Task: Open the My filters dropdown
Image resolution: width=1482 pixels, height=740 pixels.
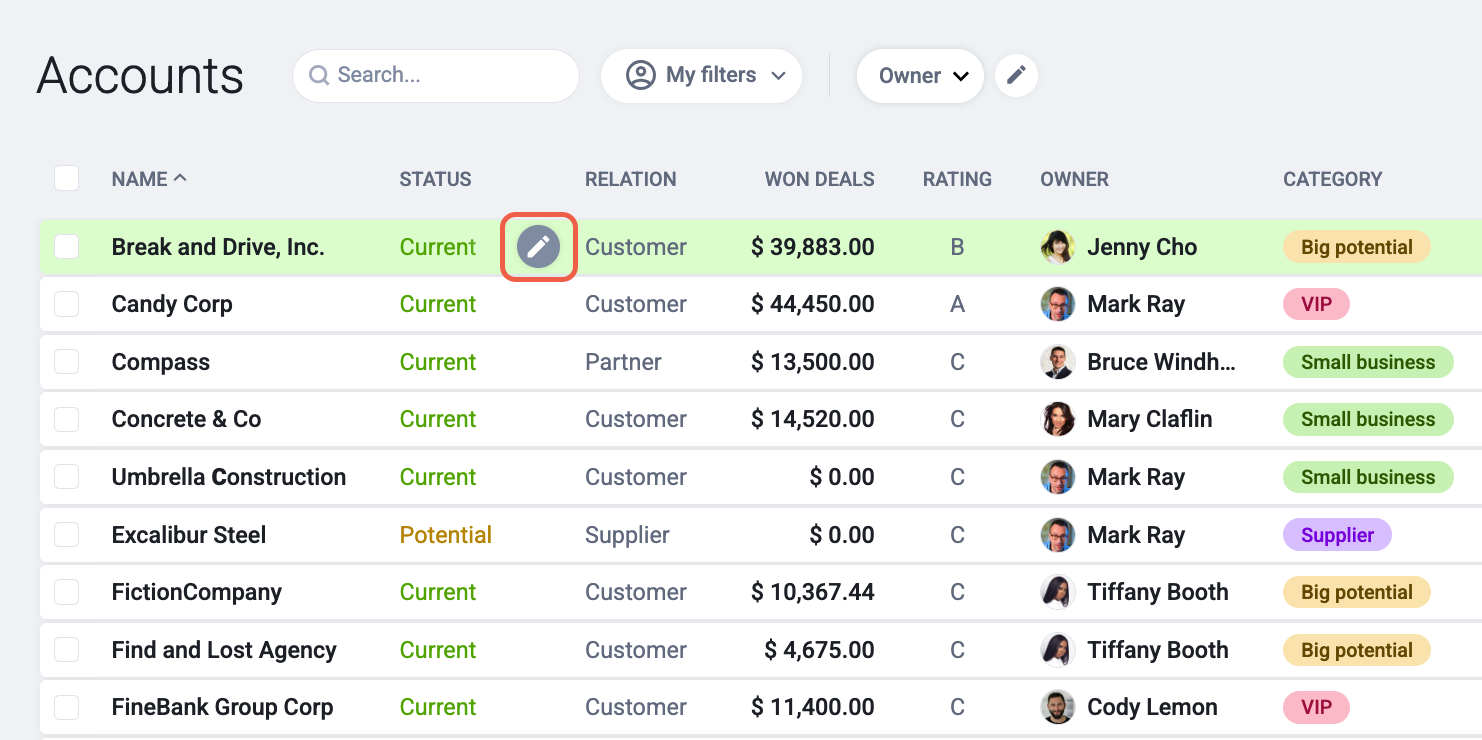Action: [x=701, y=75]
